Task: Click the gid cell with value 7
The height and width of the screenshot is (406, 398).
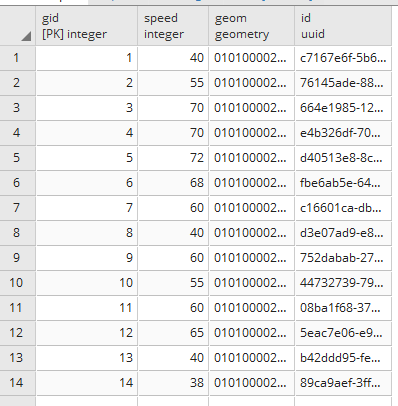Action: [87, 208]
